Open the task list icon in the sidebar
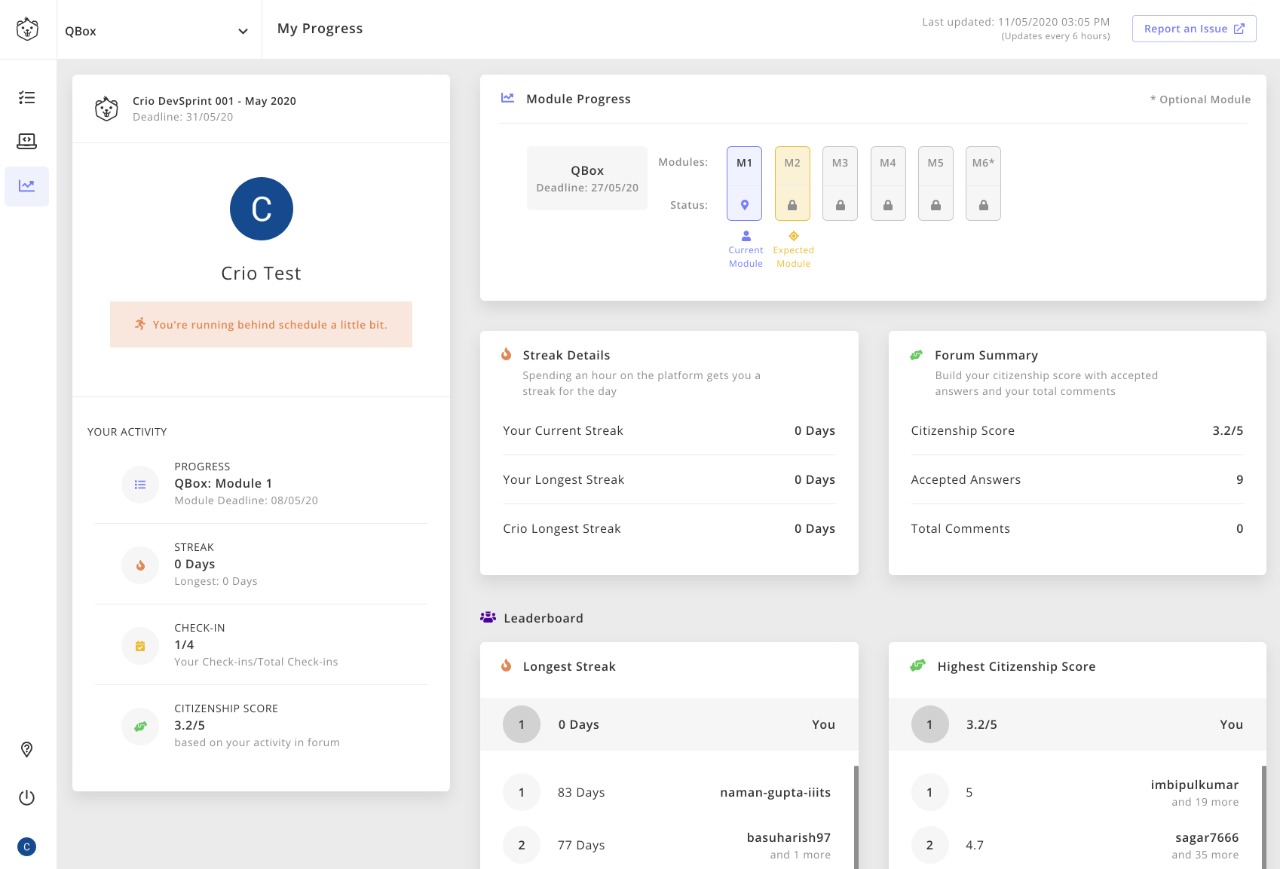Image resolution: width=1280 pixels, height=869 pixels. pos(27,97)
